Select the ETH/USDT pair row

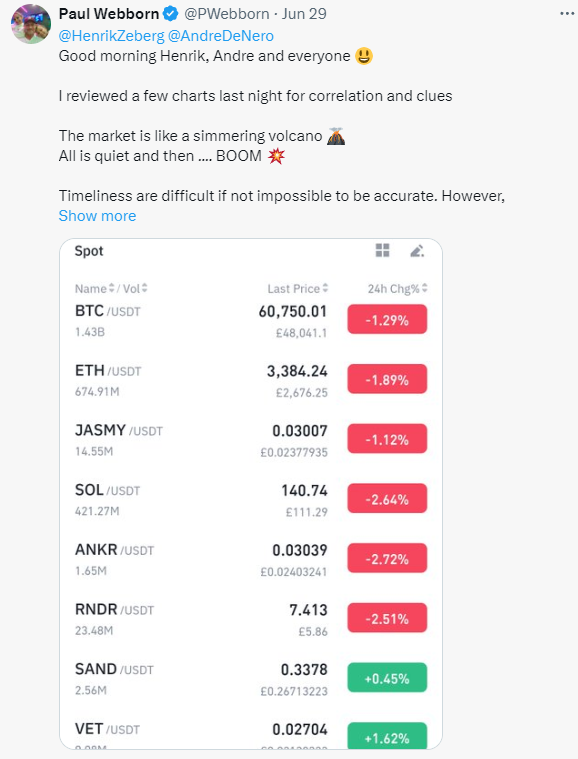tap(251, 380)
